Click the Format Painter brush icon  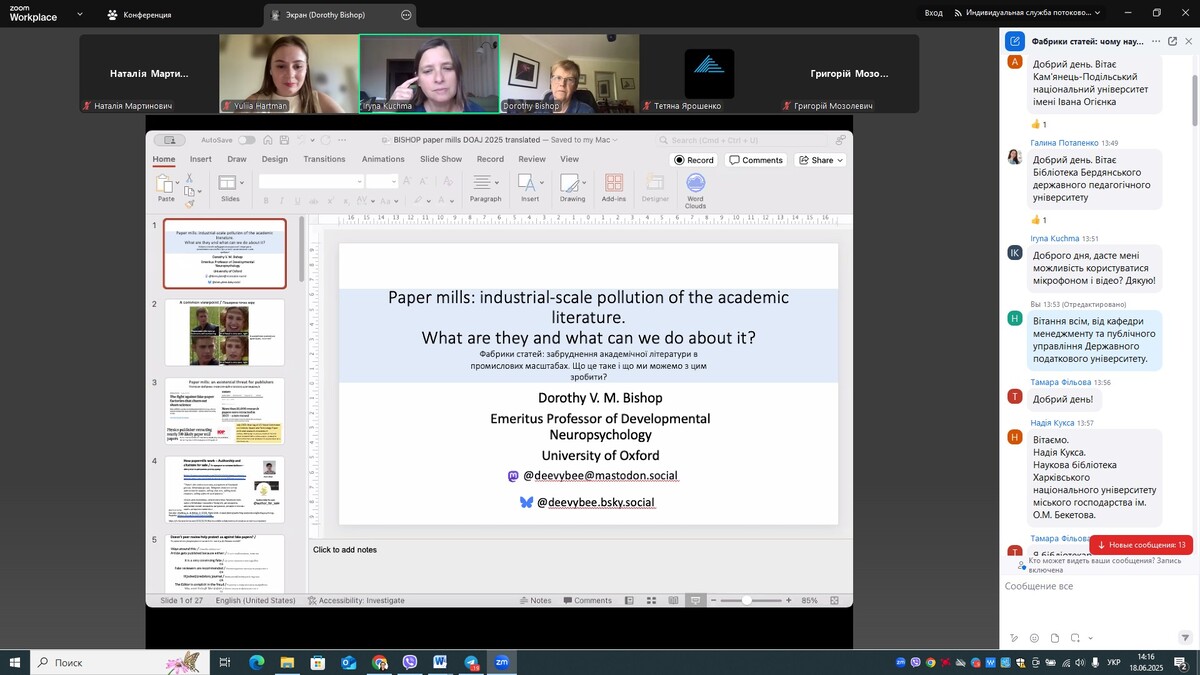coord(189,203)
